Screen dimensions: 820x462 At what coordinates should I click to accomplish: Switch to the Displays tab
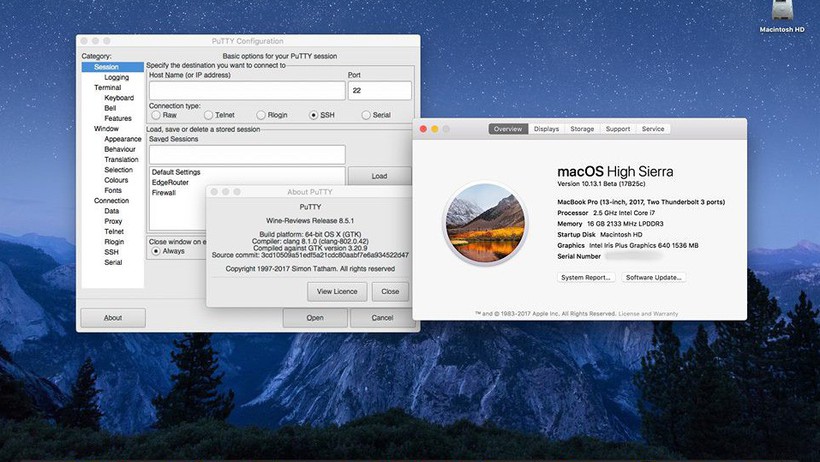[x=546, y=129]
